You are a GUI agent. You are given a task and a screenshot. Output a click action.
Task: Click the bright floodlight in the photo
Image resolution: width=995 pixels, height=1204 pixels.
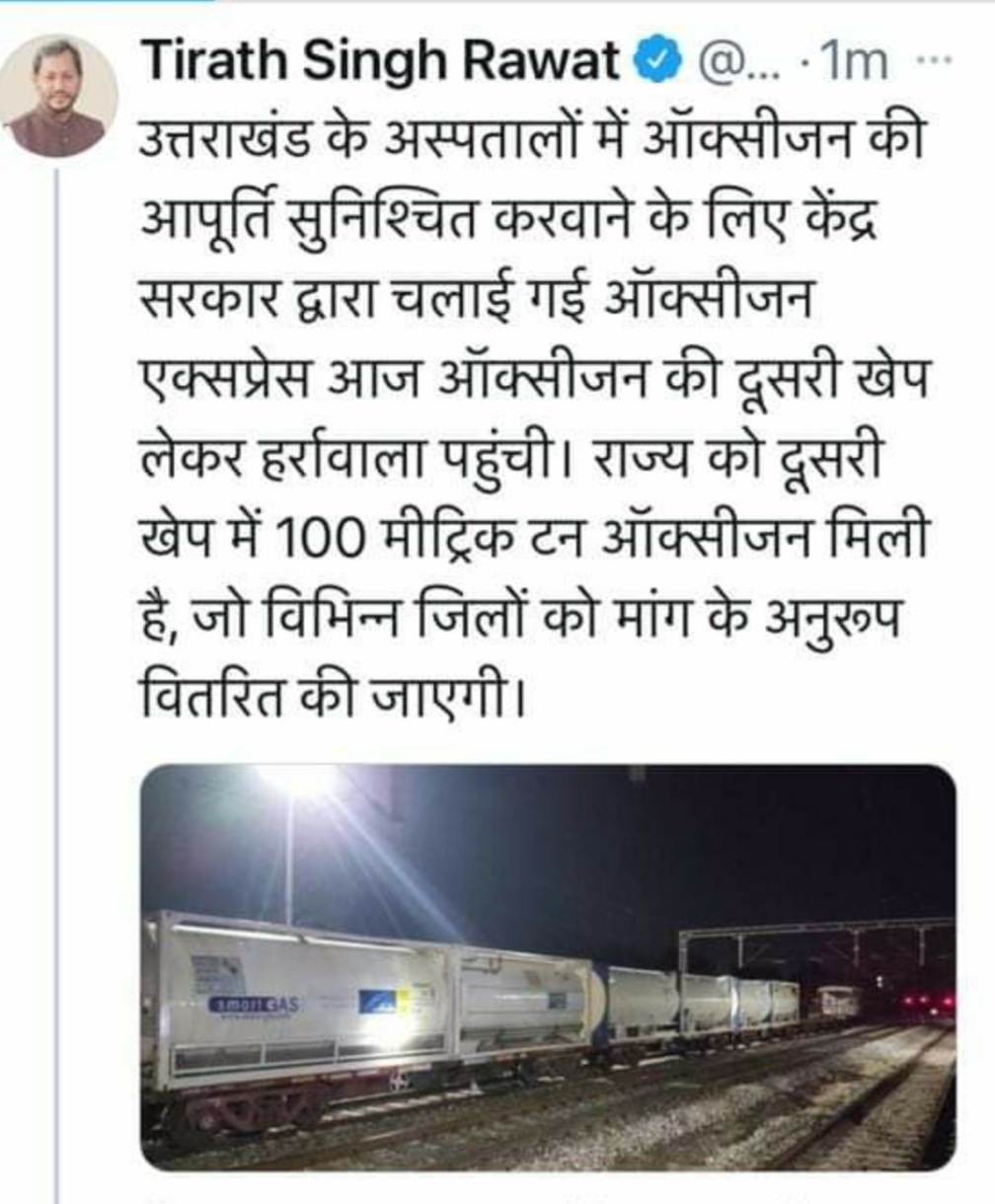click(x=295, y=781)
